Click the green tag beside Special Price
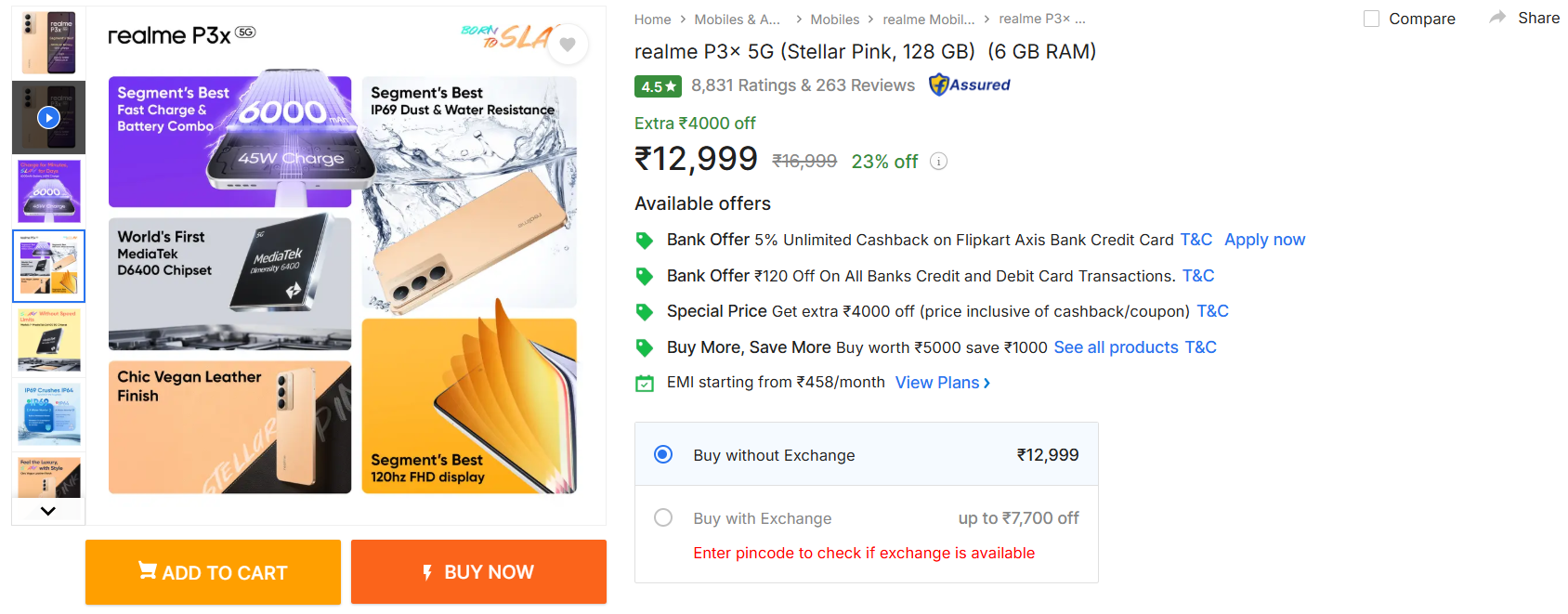 tap(644, 312)
